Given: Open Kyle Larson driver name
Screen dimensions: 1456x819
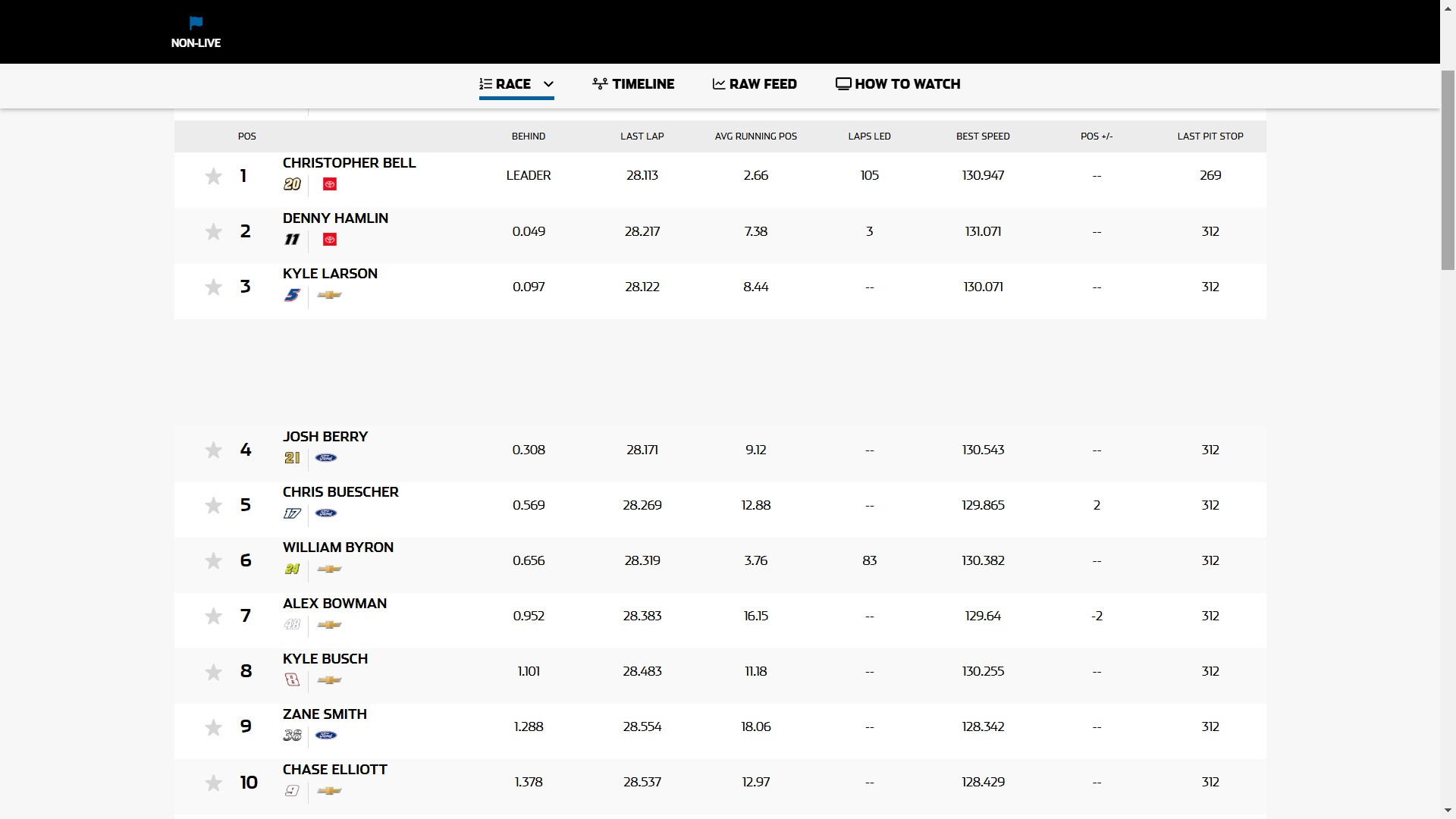Looking at the screenshot, I should pos(330,274).
